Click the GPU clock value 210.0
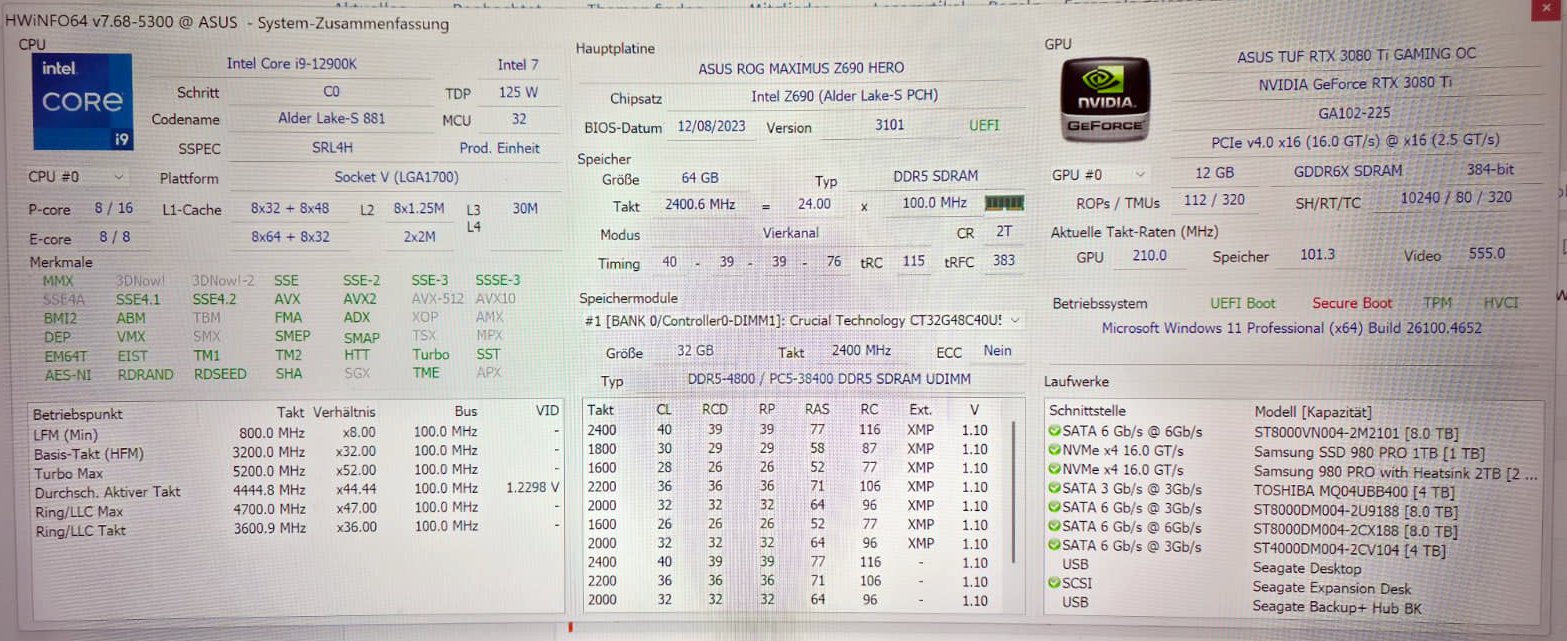This screenshot has width=1567, height=641. point(1149,255)
